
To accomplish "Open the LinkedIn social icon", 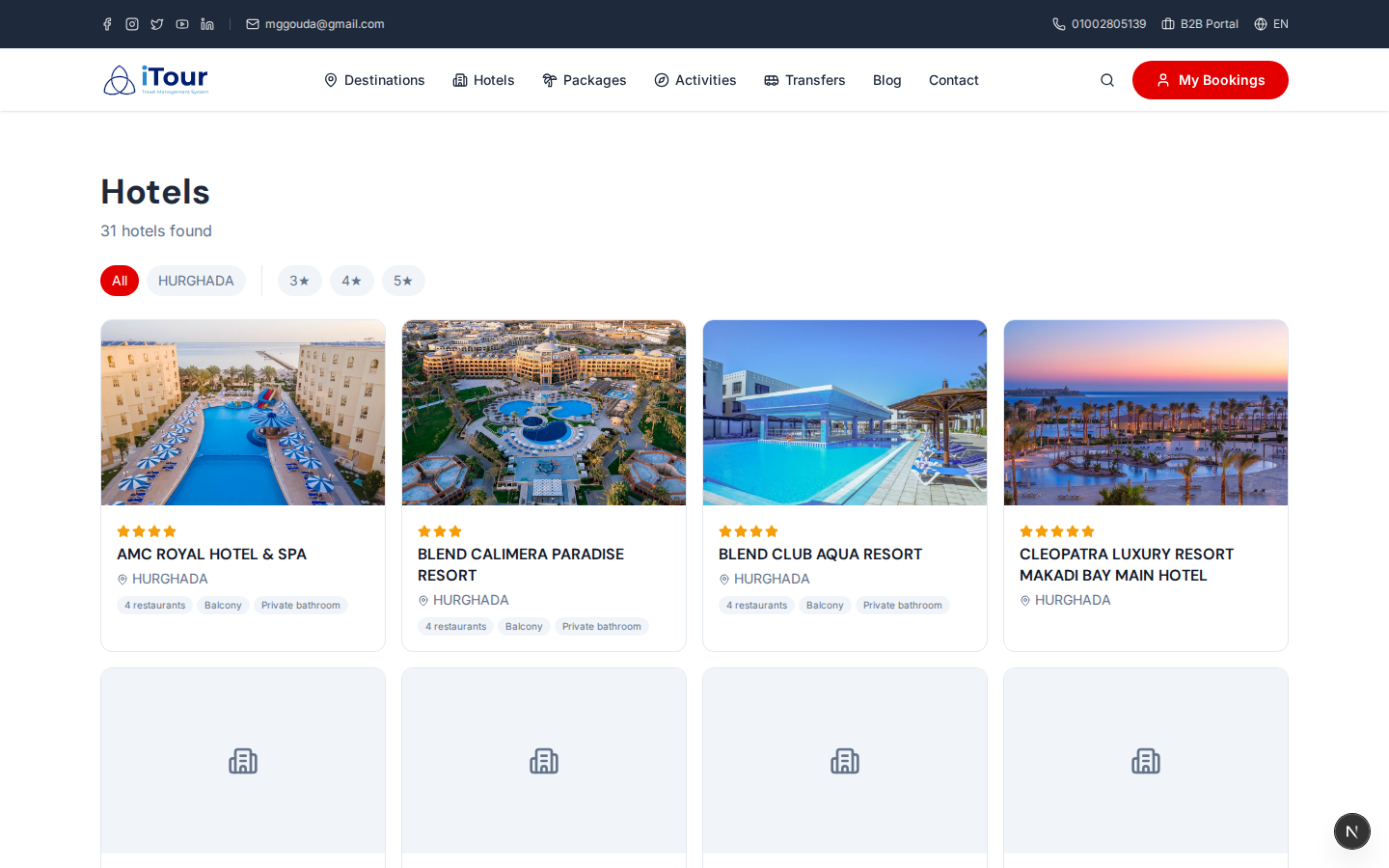I will 207,24.
